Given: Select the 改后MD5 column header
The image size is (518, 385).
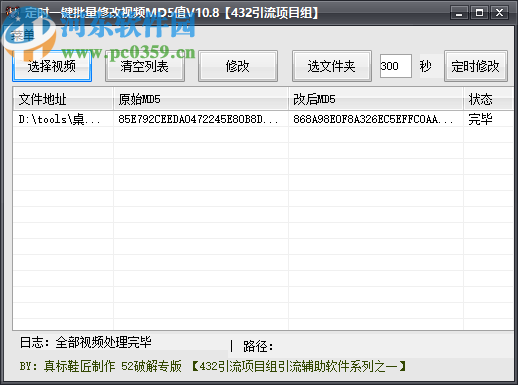Looking at the screenshot, I should click(x=376, y=99).
